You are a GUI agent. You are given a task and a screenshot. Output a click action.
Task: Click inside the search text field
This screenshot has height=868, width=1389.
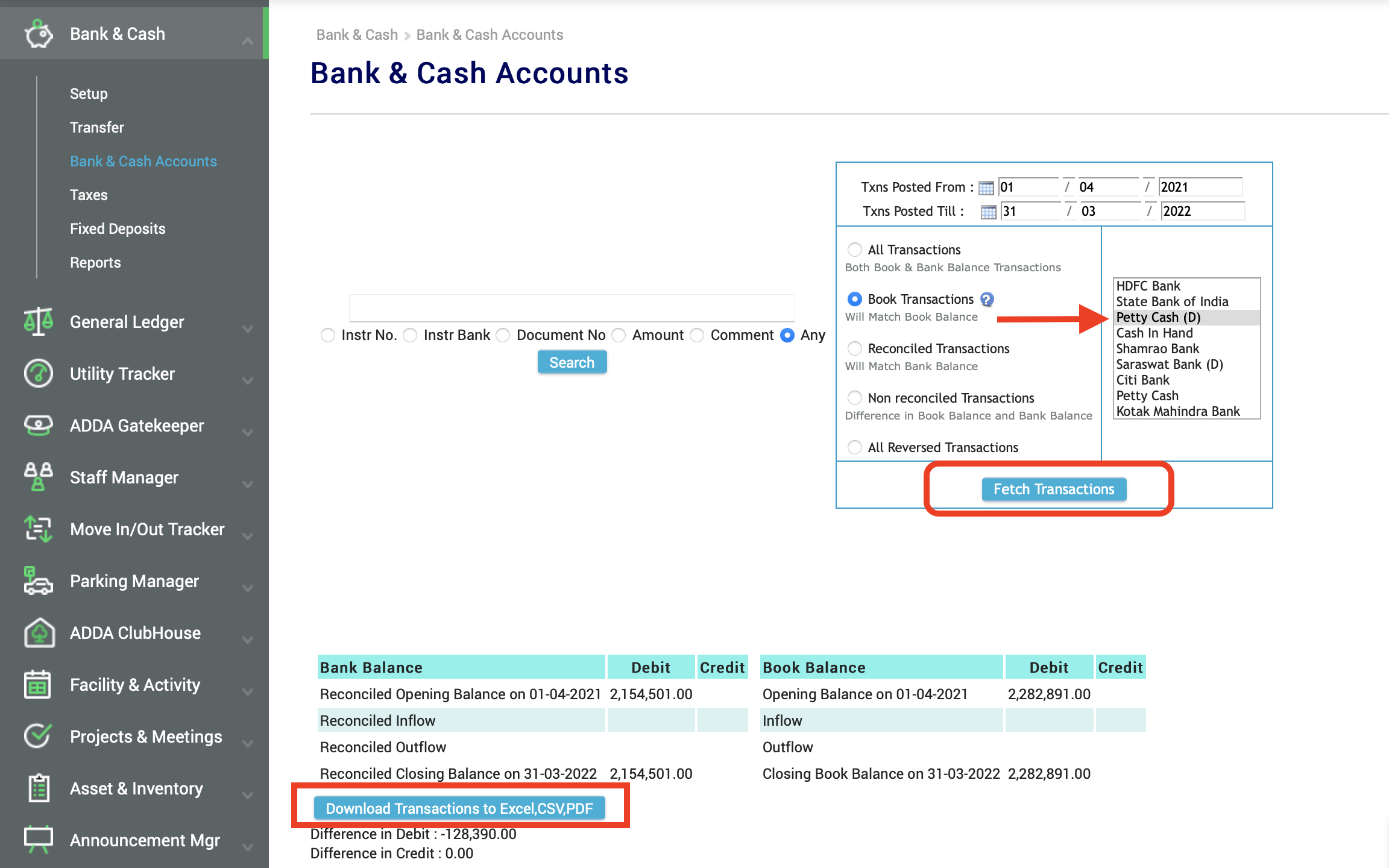572,307
